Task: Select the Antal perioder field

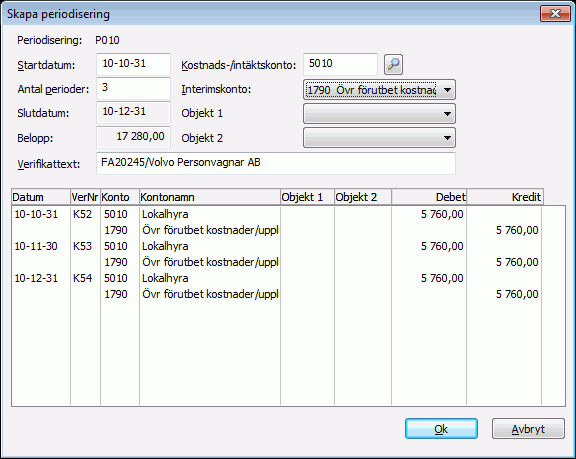Action: click(133, 88)
